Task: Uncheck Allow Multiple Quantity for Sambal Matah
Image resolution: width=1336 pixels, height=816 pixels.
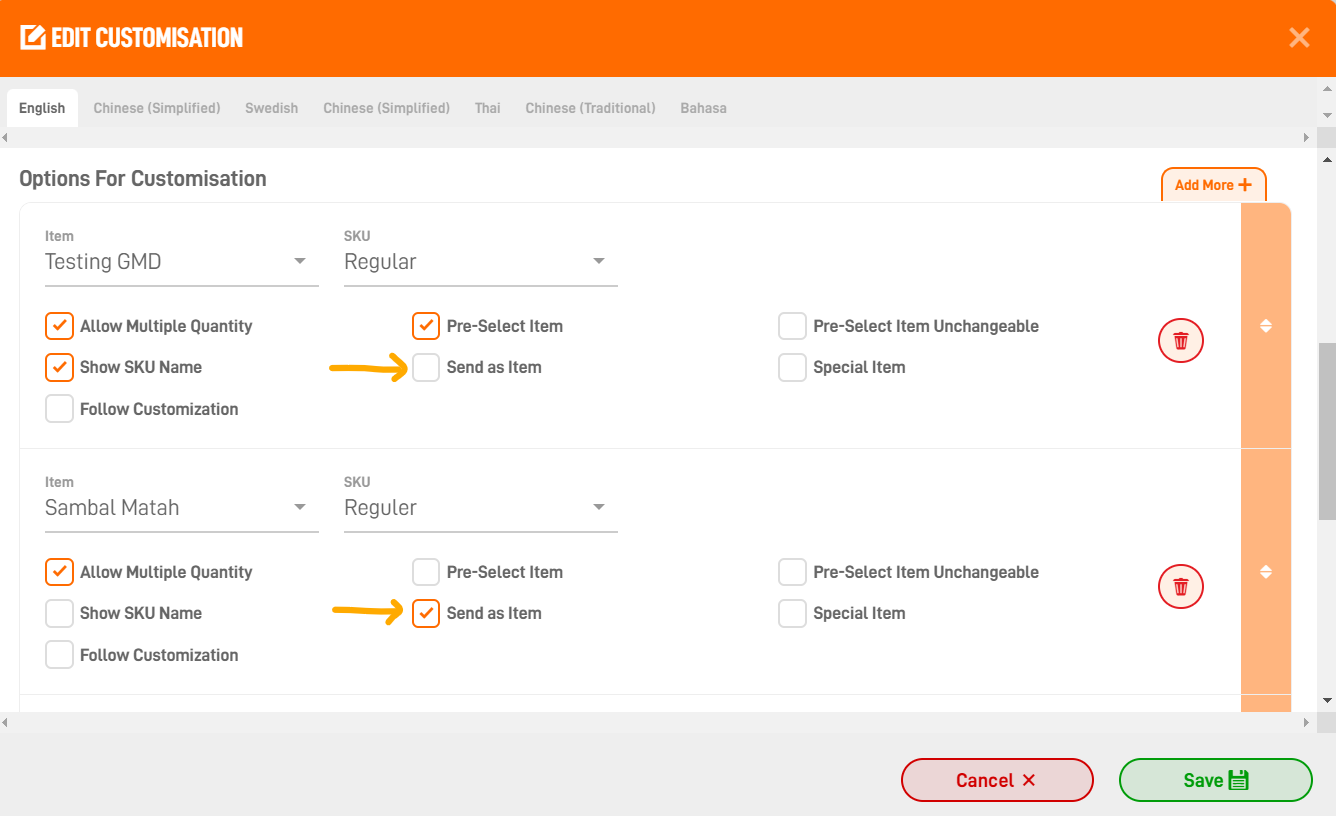Action: (59, 572)
